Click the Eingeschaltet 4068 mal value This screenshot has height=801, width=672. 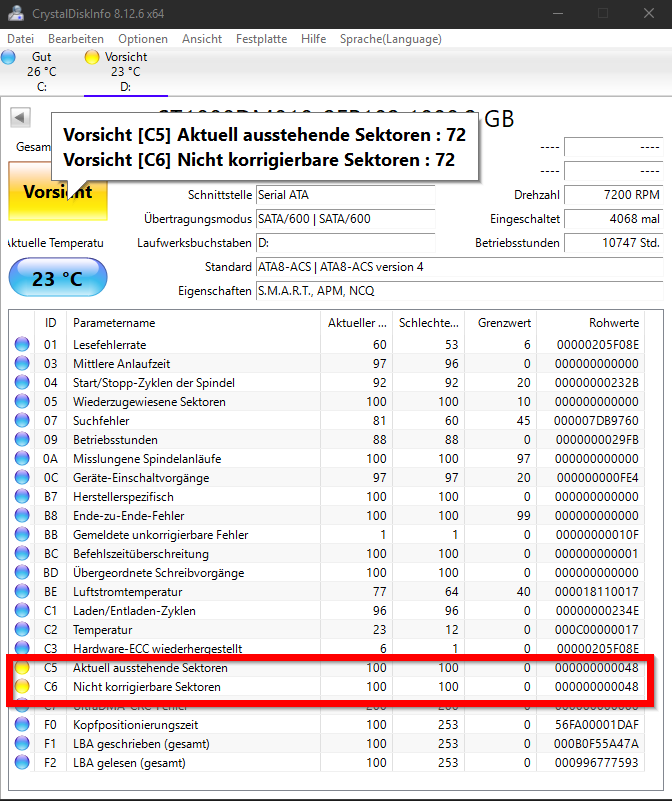point(614,219)
